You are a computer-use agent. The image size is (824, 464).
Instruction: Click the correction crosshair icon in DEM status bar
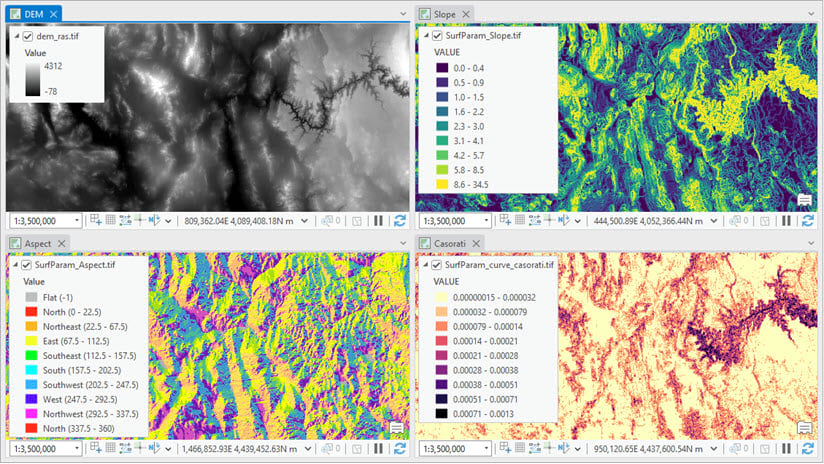140,220
